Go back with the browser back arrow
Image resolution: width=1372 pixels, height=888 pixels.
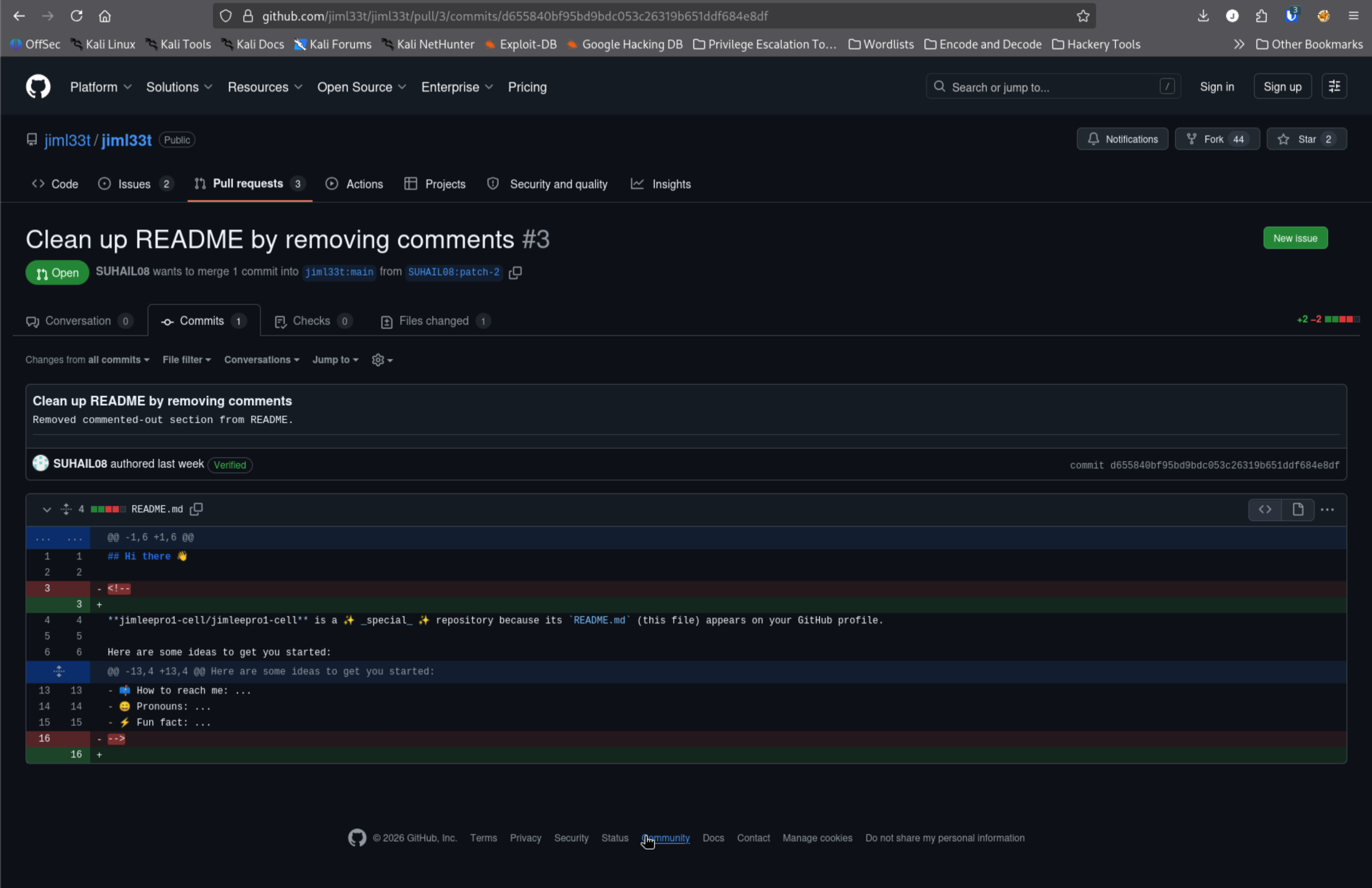click(19, 16)
